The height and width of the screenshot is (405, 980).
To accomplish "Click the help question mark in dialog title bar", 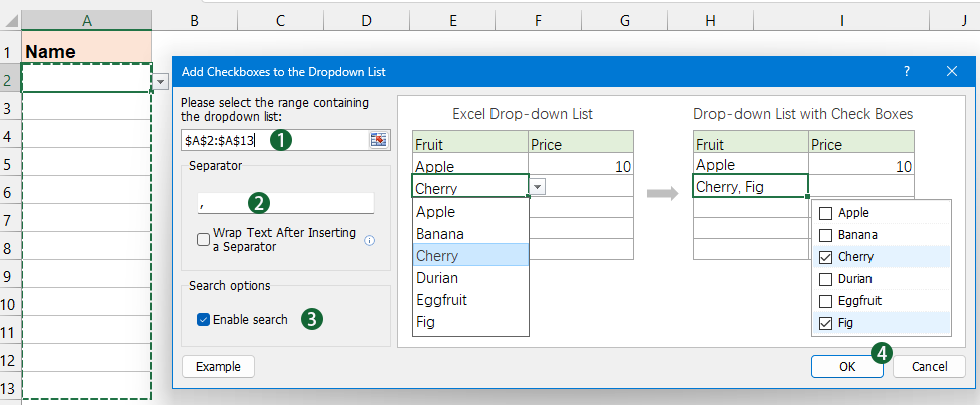I will pyautogui.click(x=907, y=71).
